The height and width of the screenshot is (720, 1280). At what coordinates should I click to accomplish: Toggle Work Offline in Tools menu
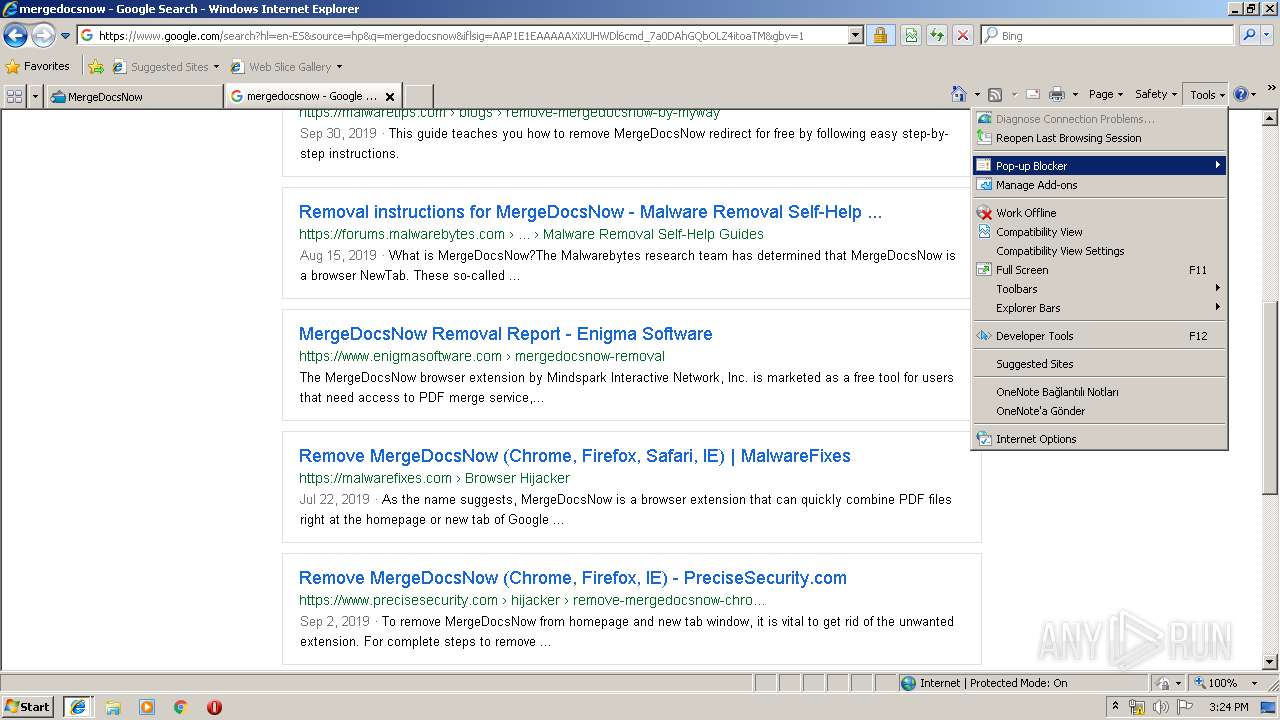(1100, 213)
